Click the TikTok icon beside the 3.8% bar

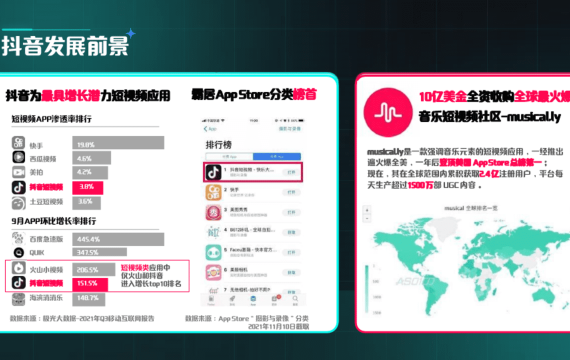tap(19, 187)
